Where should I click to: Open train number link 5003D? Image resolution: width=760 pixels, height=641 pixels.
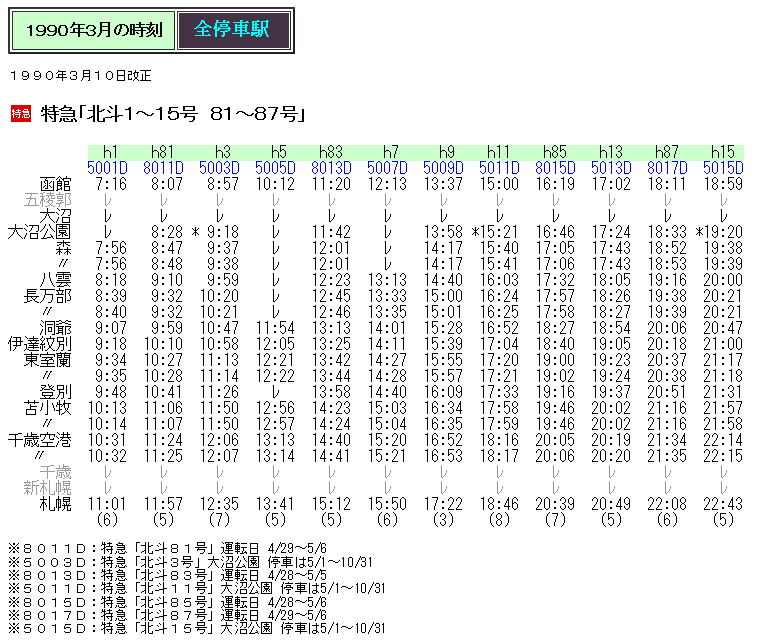pyautogui.click(x=219, y=168)
